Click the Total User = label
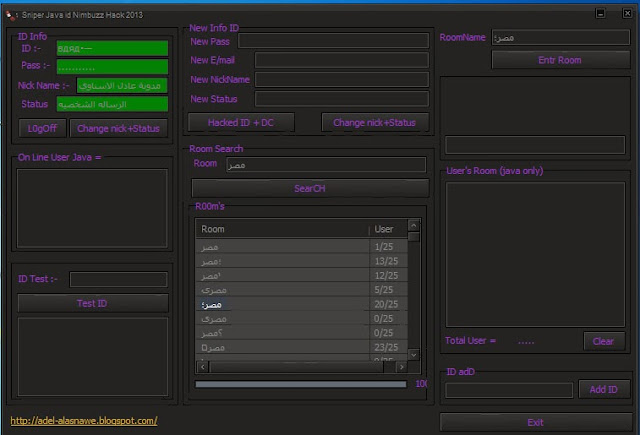 point(470,341)
